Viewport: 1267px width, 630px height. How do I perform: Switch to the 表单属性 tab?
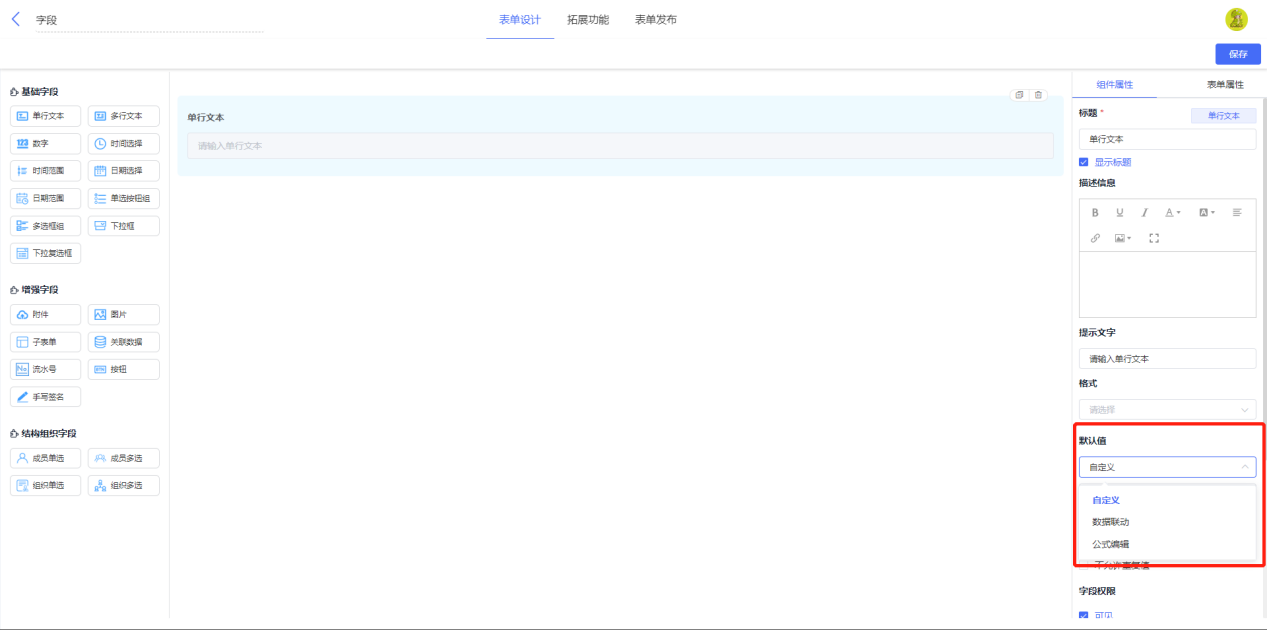click(1224, 85)
